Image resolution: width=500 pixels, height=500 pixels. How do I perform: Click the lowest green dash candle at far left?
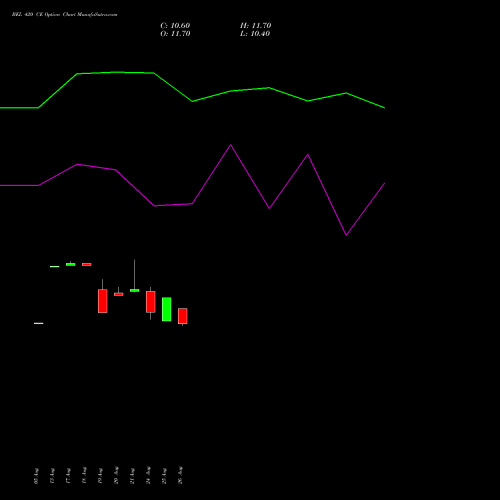39,323
